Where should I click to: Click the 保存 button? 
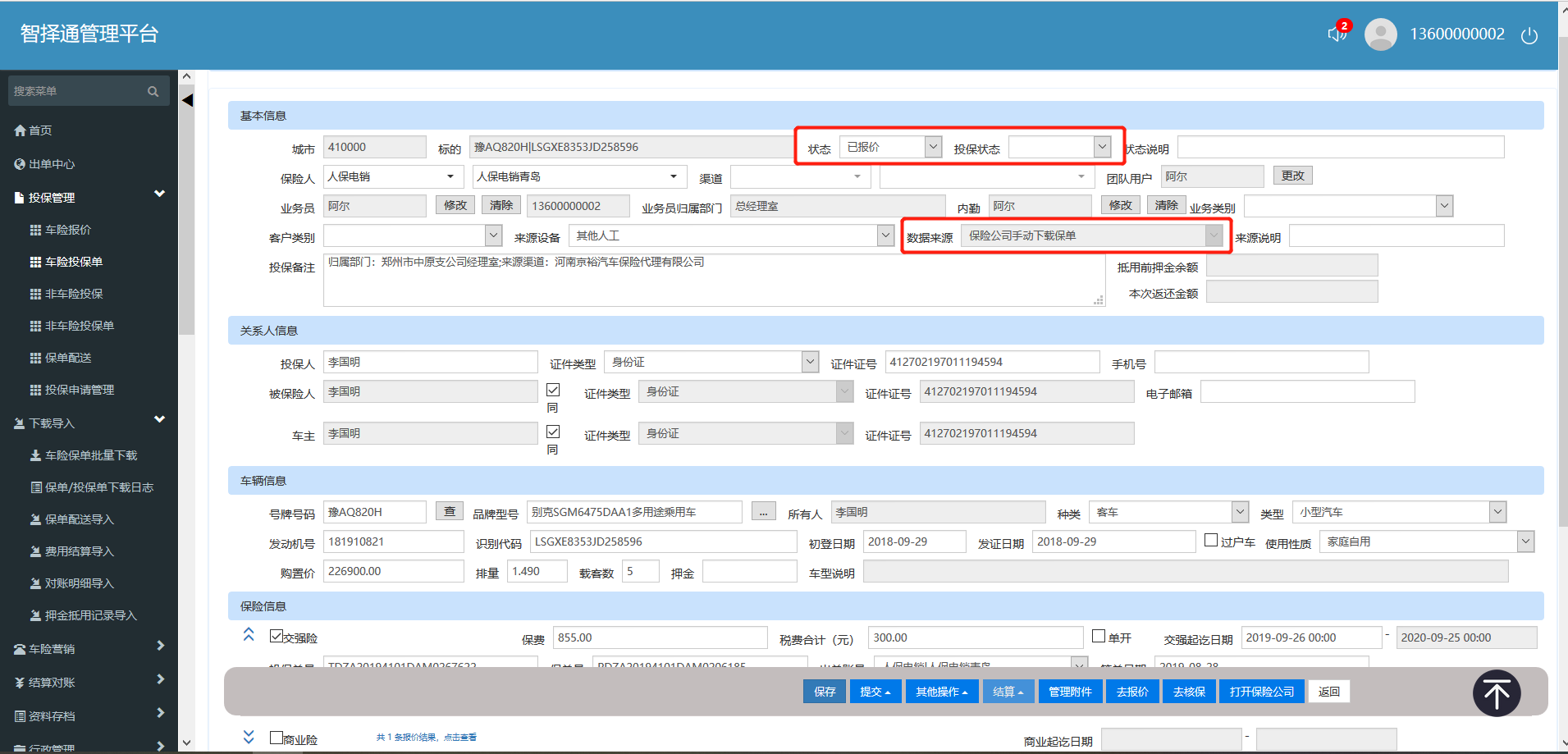tap(824, 692)
